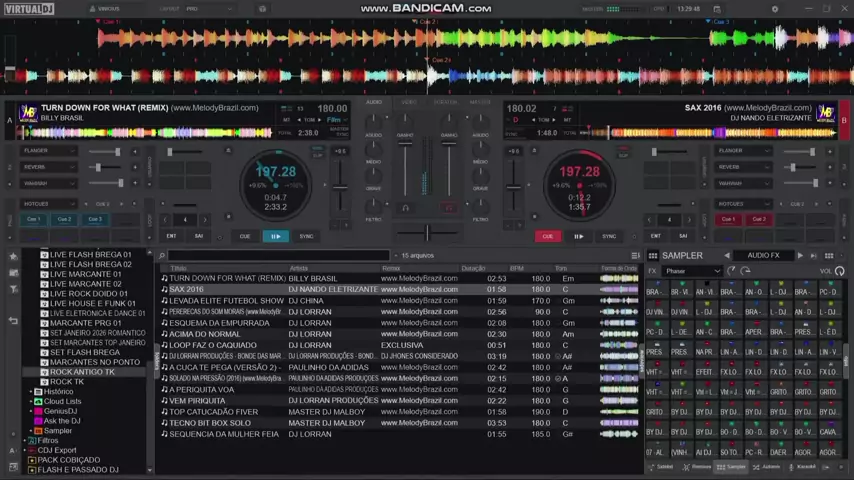Click the headphone cue icon on left mixer channel

(405, 208)
